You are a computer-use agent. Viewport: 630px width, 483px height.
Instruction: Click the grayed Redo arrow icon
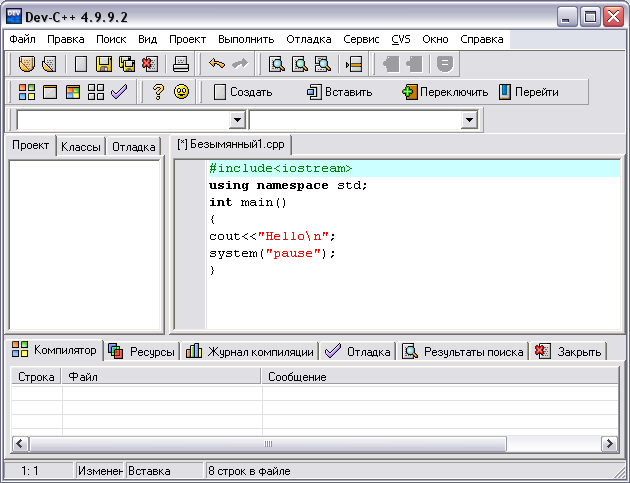240,63
